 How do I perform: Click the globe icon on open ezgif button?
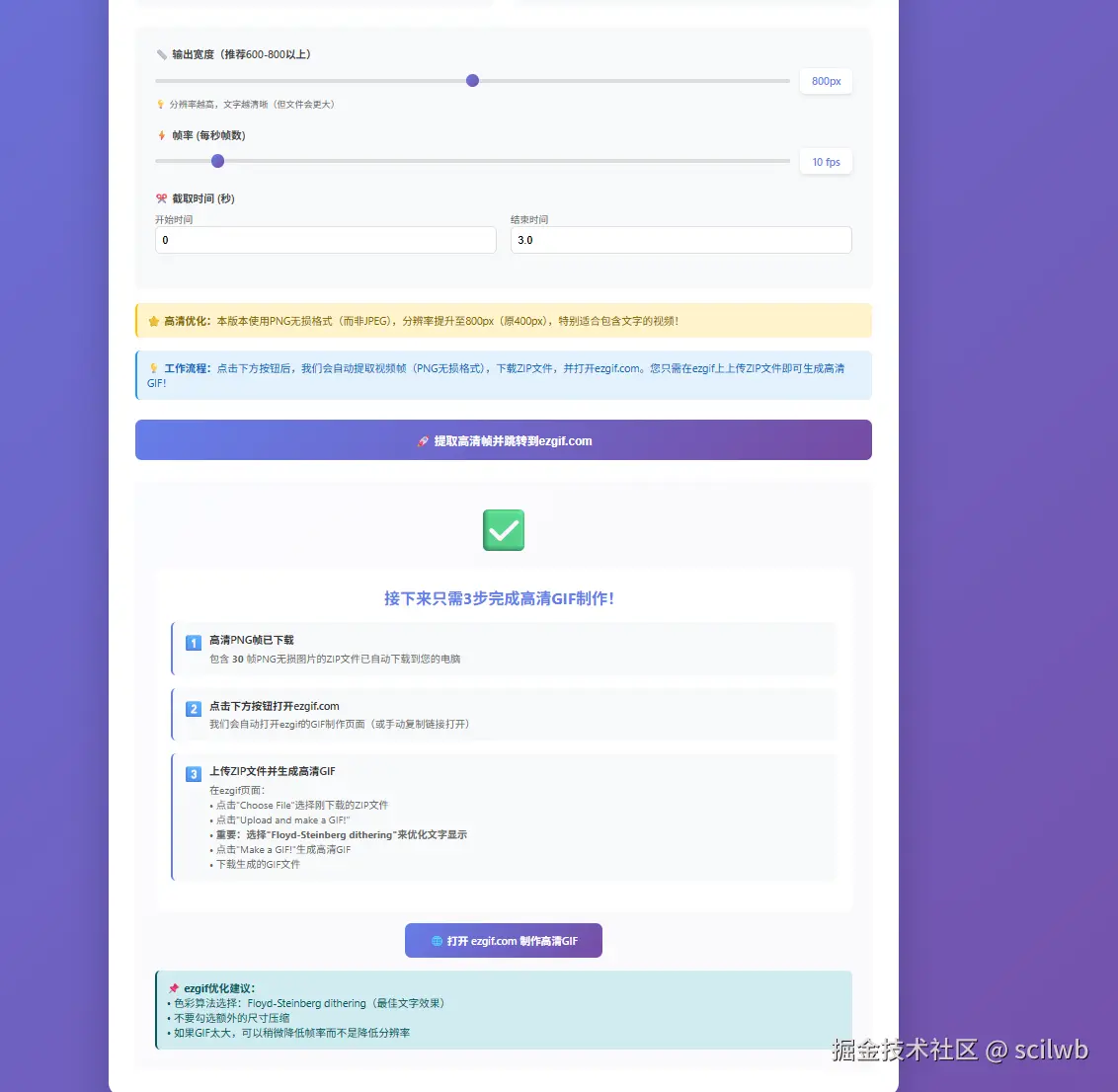438,941
